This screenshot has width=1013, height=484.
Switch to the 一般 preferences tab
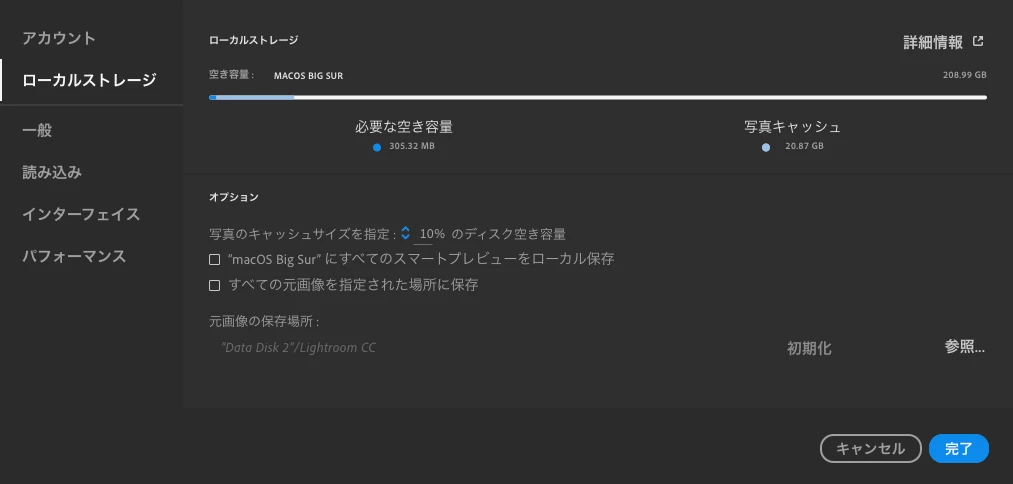[37, 131]
